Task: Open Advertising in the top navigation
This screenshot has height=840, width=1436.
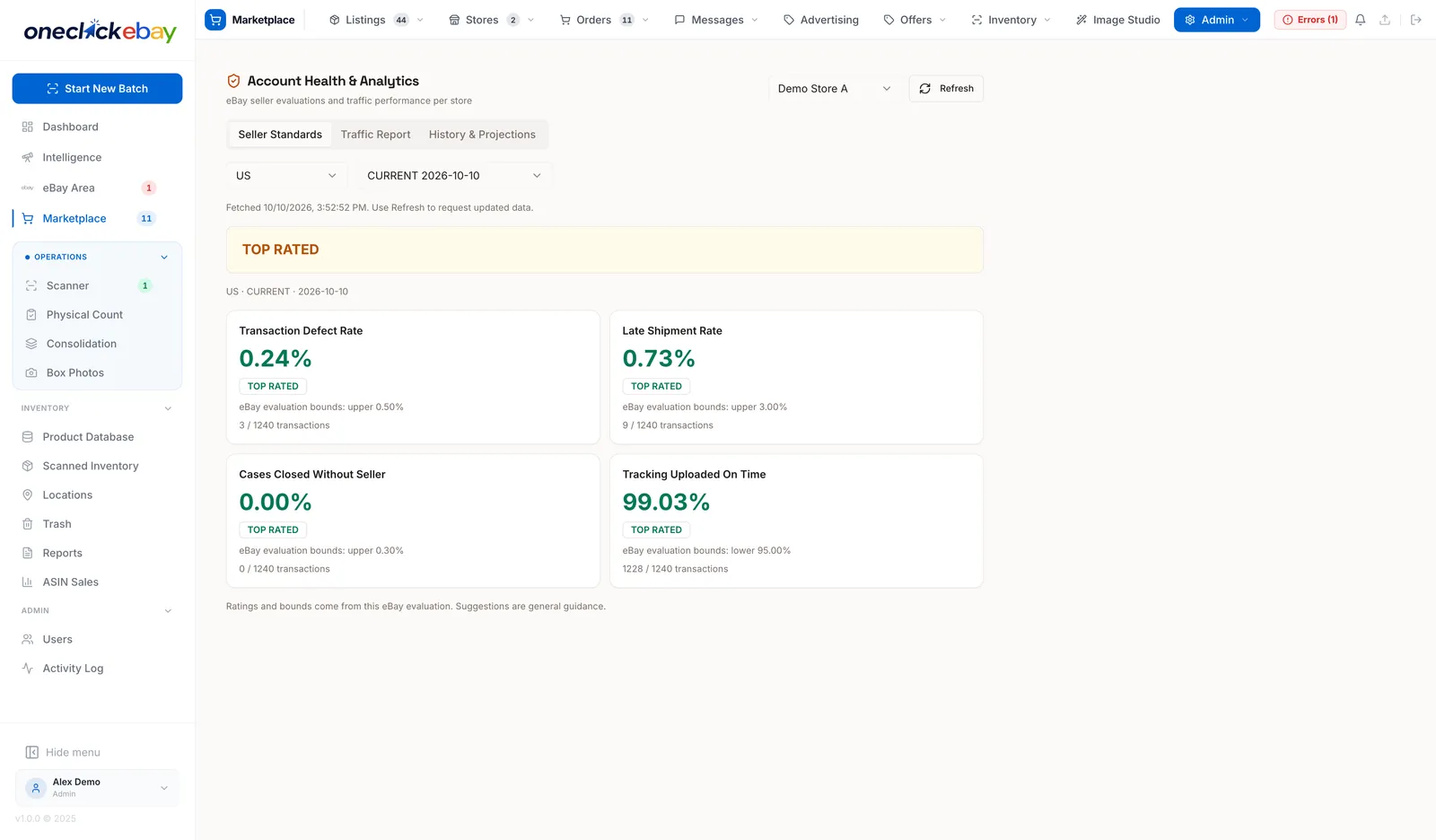Action: pos(820,20)
